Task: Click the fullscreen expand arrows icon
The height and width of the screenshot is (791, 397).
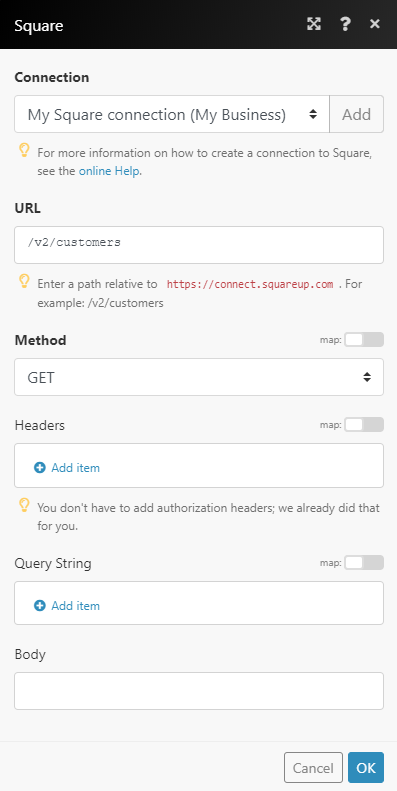Action: [x=314, y=24]
